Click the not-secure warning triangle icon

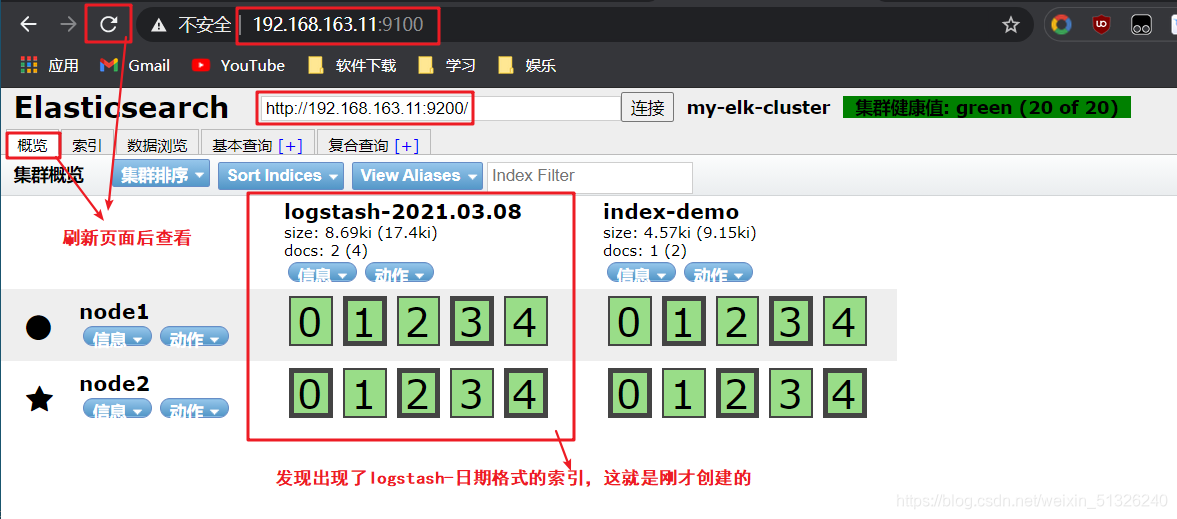[158, 26]
